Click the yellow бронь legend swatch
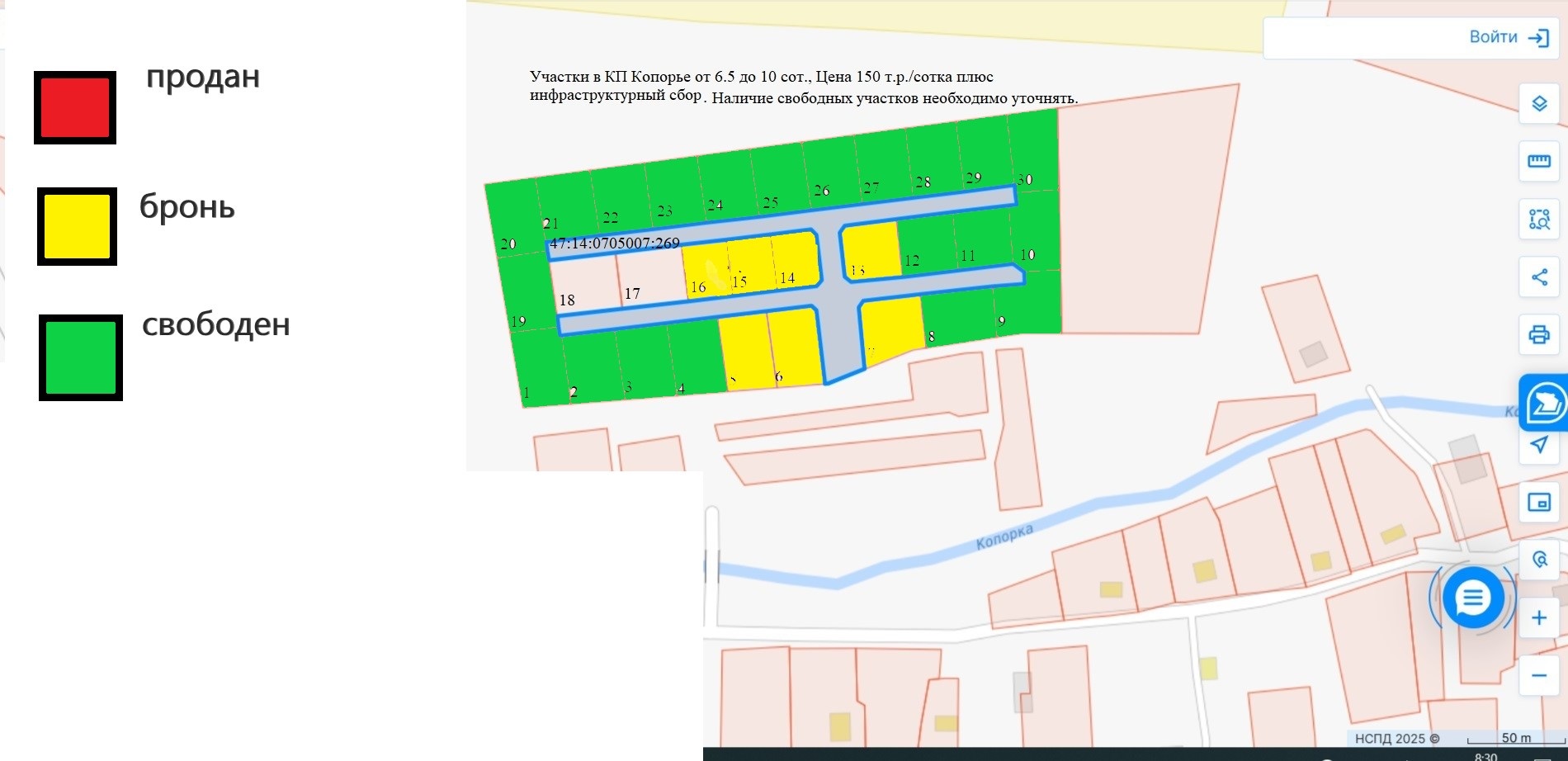The width and height of the screenshot is (1568, 761). coord(77,226)
